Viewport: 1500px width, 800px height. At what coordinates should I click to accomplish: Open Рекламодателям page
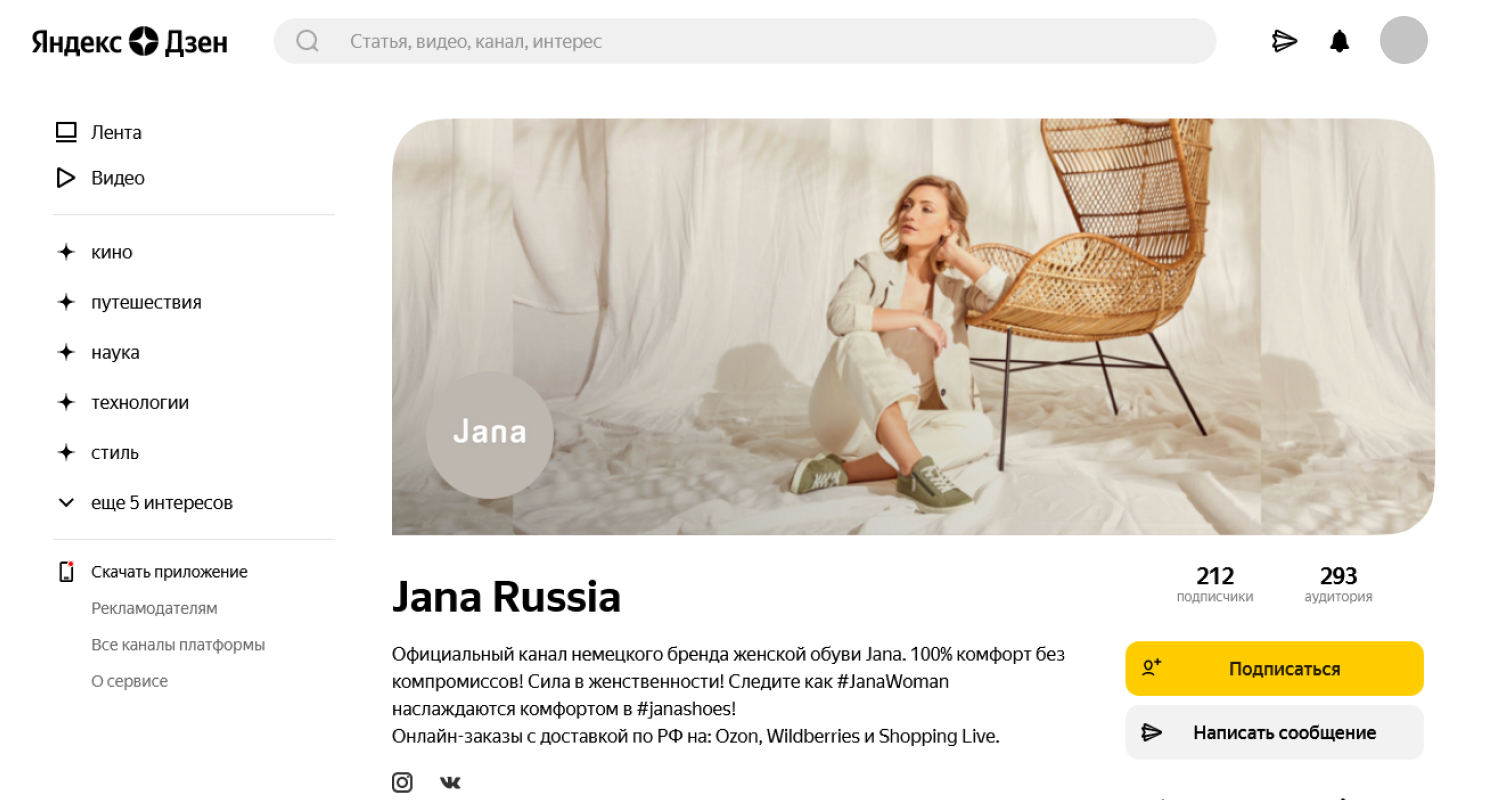point(155,607)
